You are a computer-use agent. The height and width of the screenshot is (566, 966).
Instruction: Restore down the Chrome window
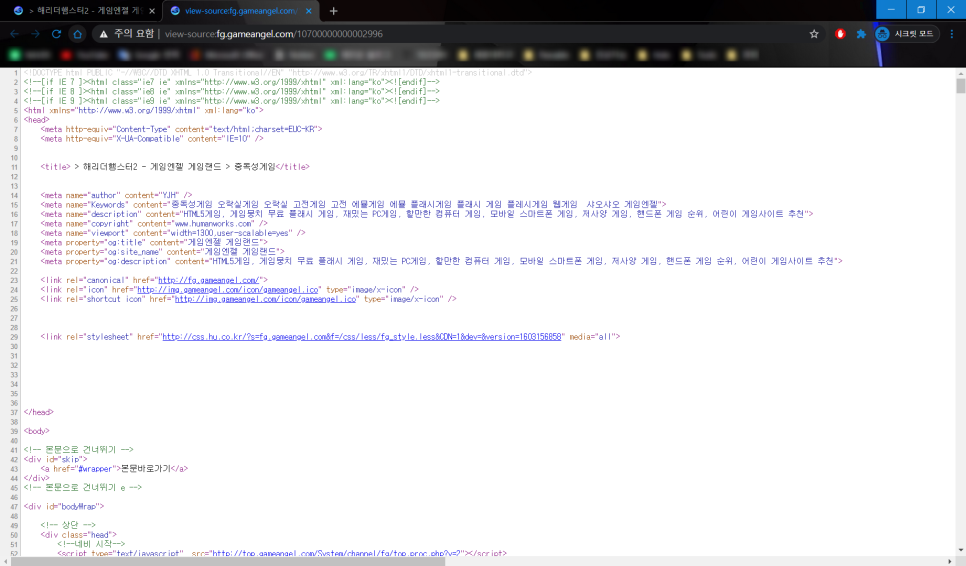921,9
